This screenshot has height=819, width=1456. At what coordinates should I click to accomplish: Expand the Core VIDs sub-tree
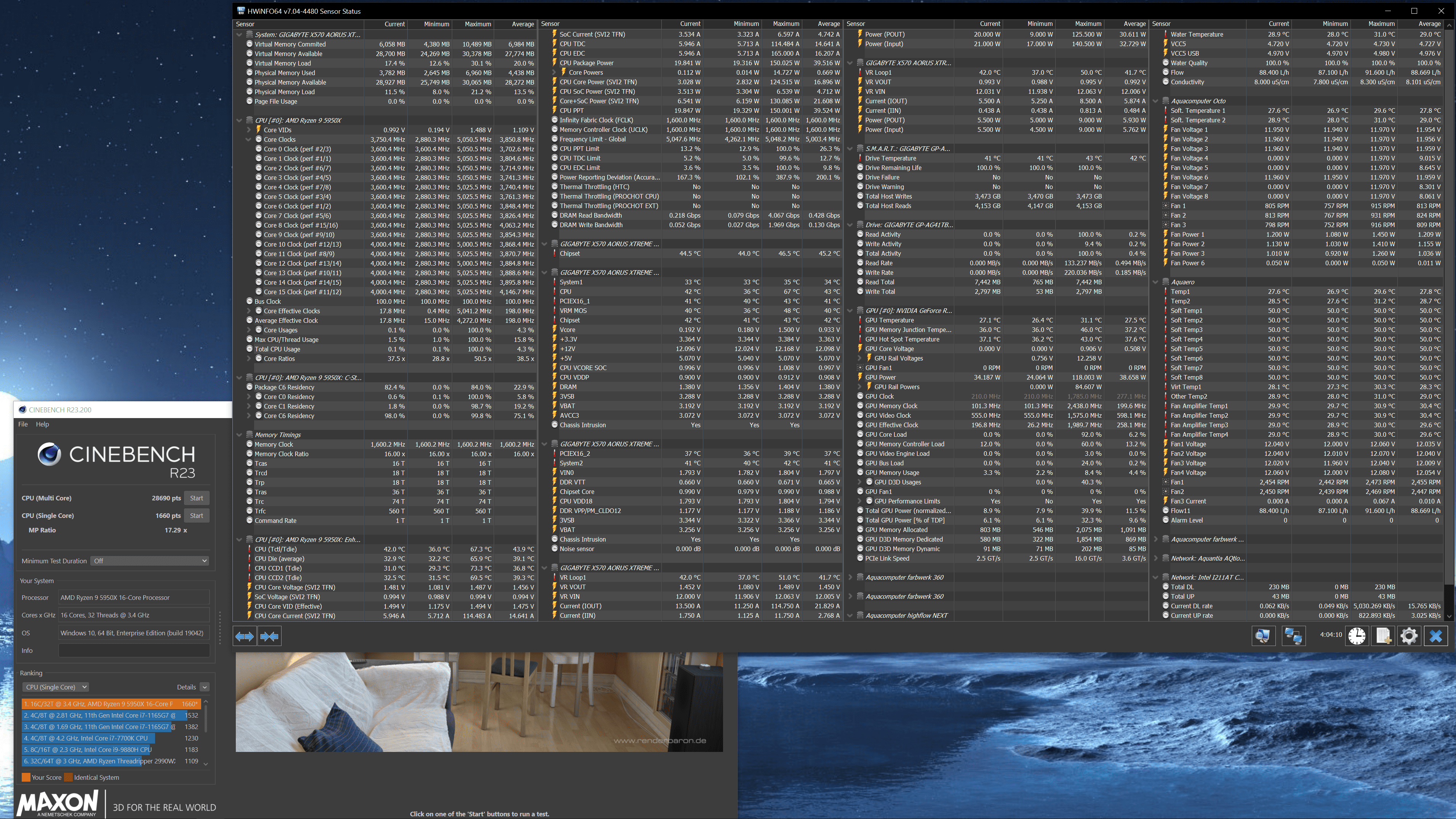pos(249,130)
